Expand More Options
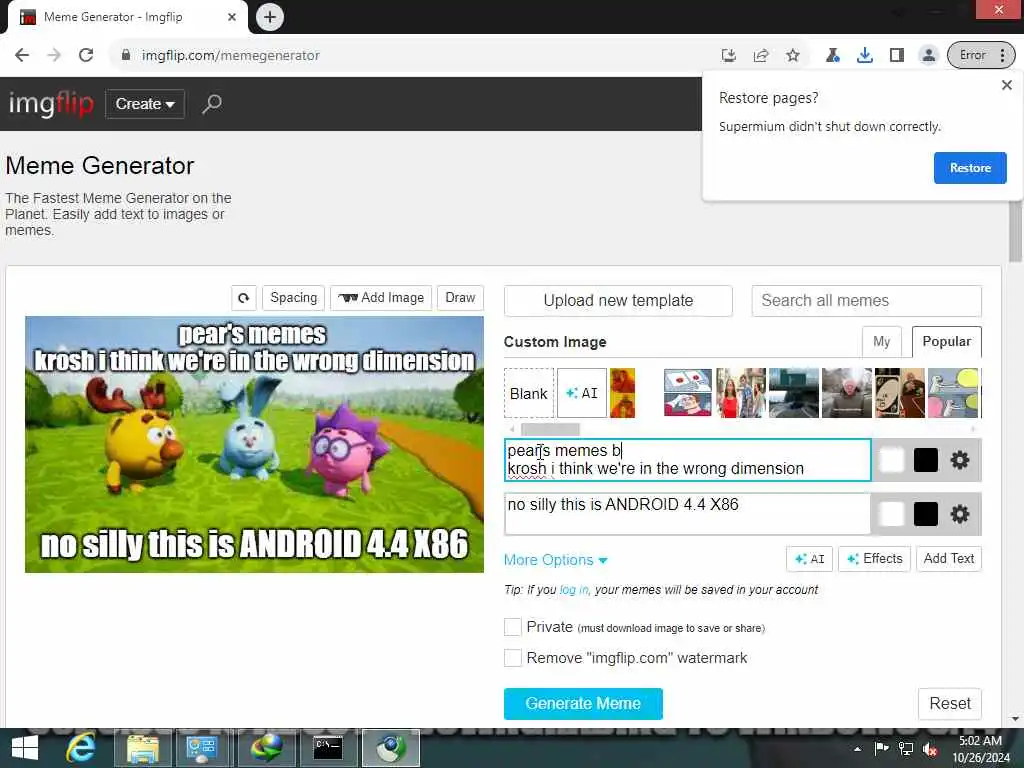 click(556, 560)
